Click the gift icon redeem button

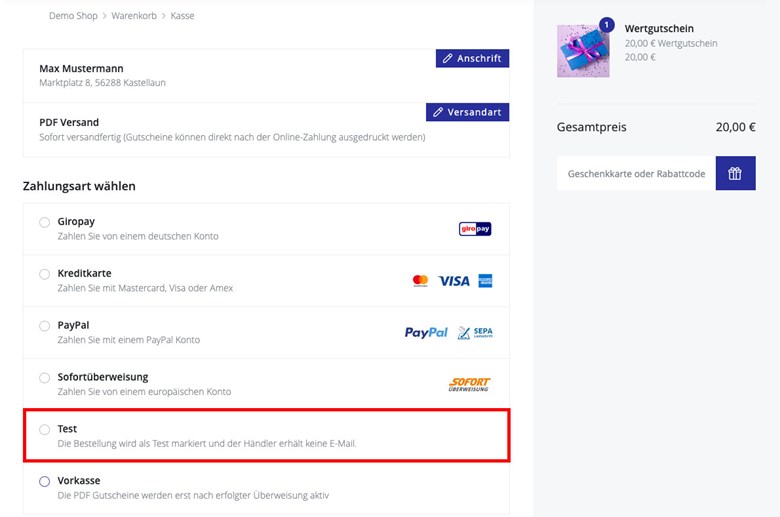click(735, 173)
